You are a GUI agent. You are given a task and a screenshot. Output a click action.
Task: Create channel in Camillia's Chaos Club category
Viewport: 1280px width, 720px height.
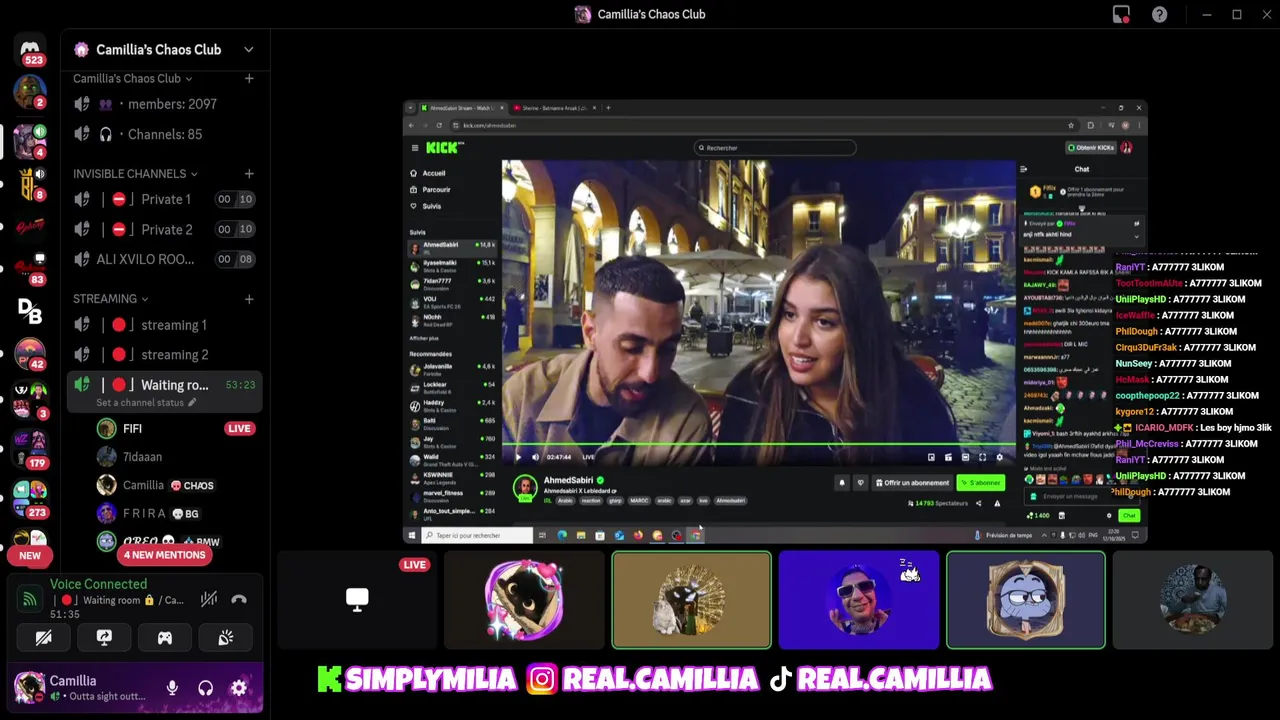tap(249, 78)
